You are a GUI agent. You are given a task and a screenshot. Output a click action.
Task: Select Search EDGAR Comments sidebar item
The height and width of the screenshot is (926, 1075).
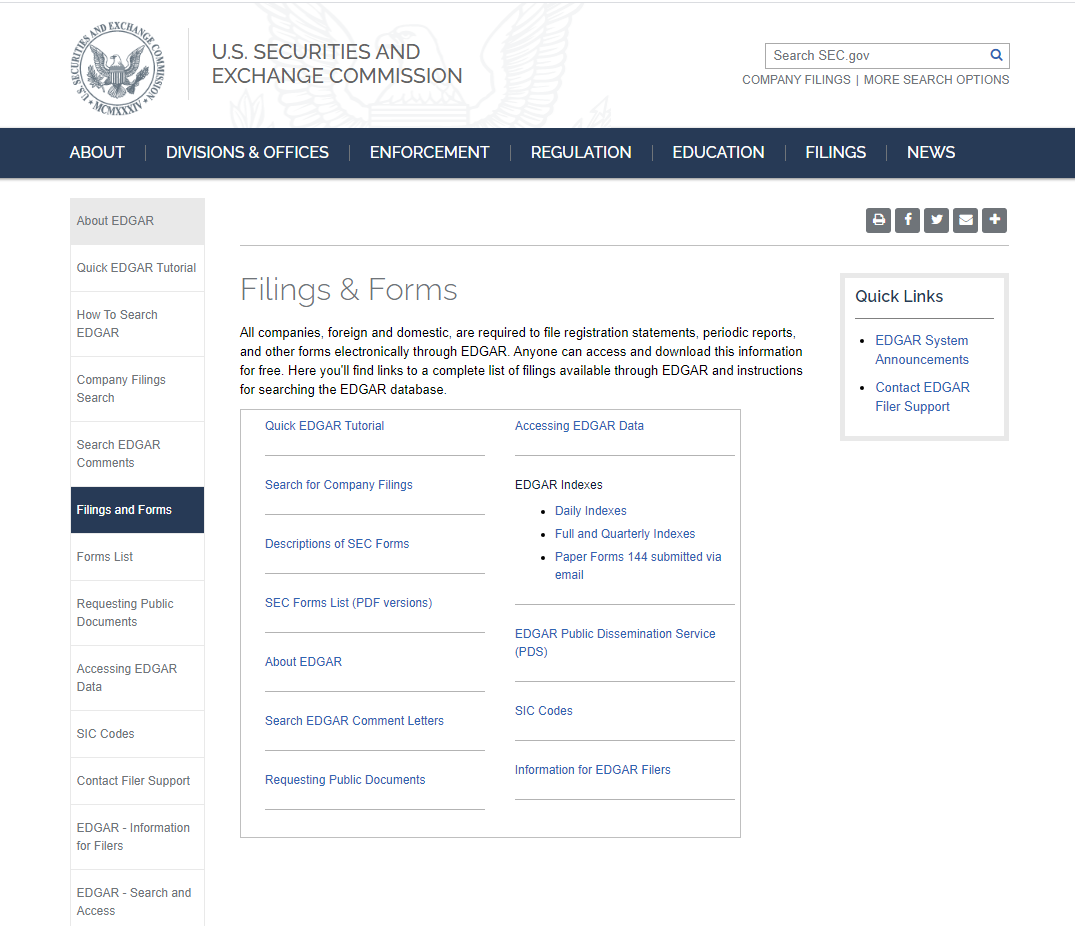click(137, 454)
